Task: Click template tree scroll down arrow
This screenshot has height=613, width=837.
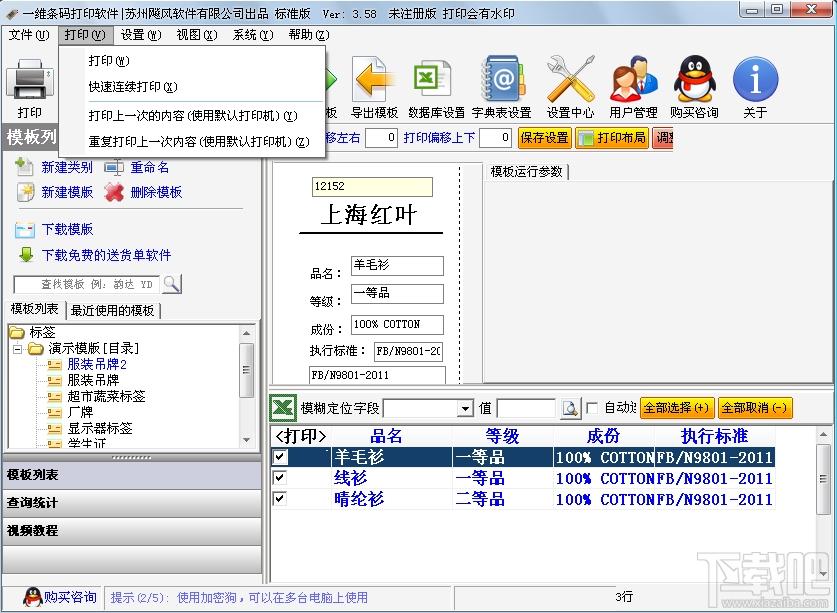Action: (x=246, y=440)
